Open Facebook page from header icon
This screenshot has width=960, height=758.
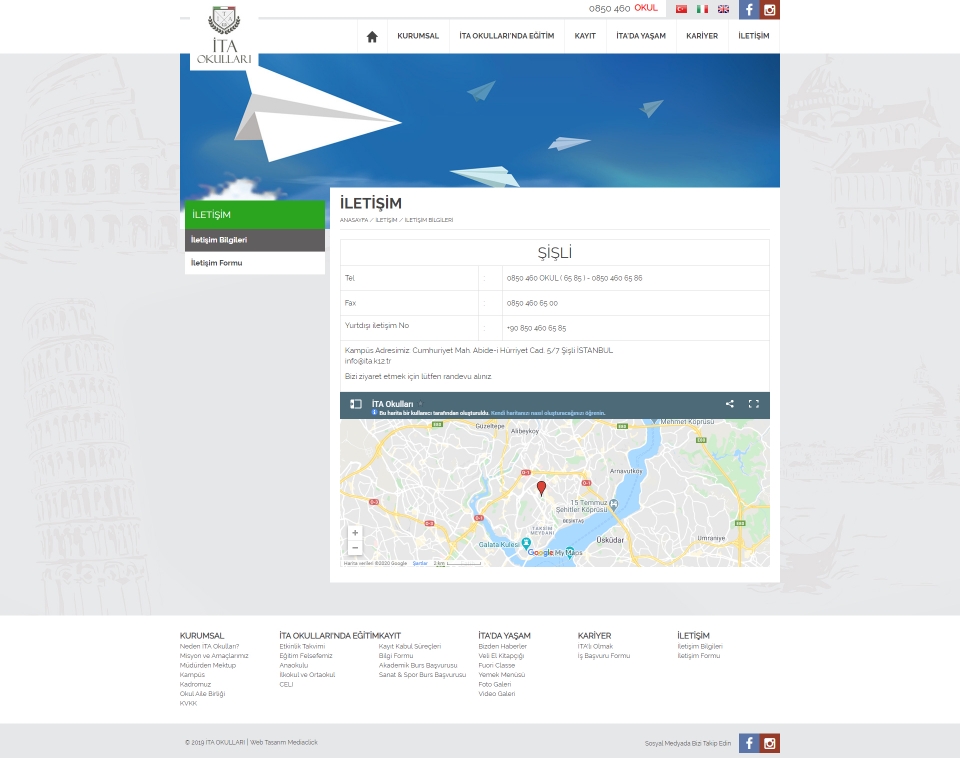point(749,10)
